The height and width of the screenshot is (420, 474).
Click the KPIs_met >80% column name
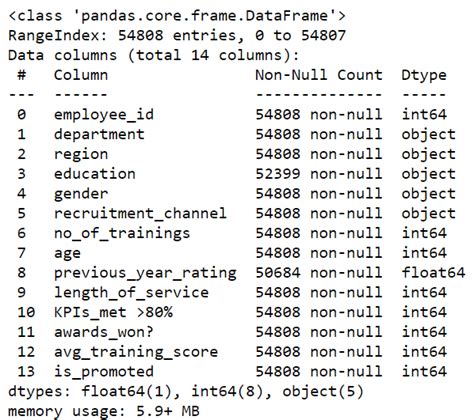113,313
